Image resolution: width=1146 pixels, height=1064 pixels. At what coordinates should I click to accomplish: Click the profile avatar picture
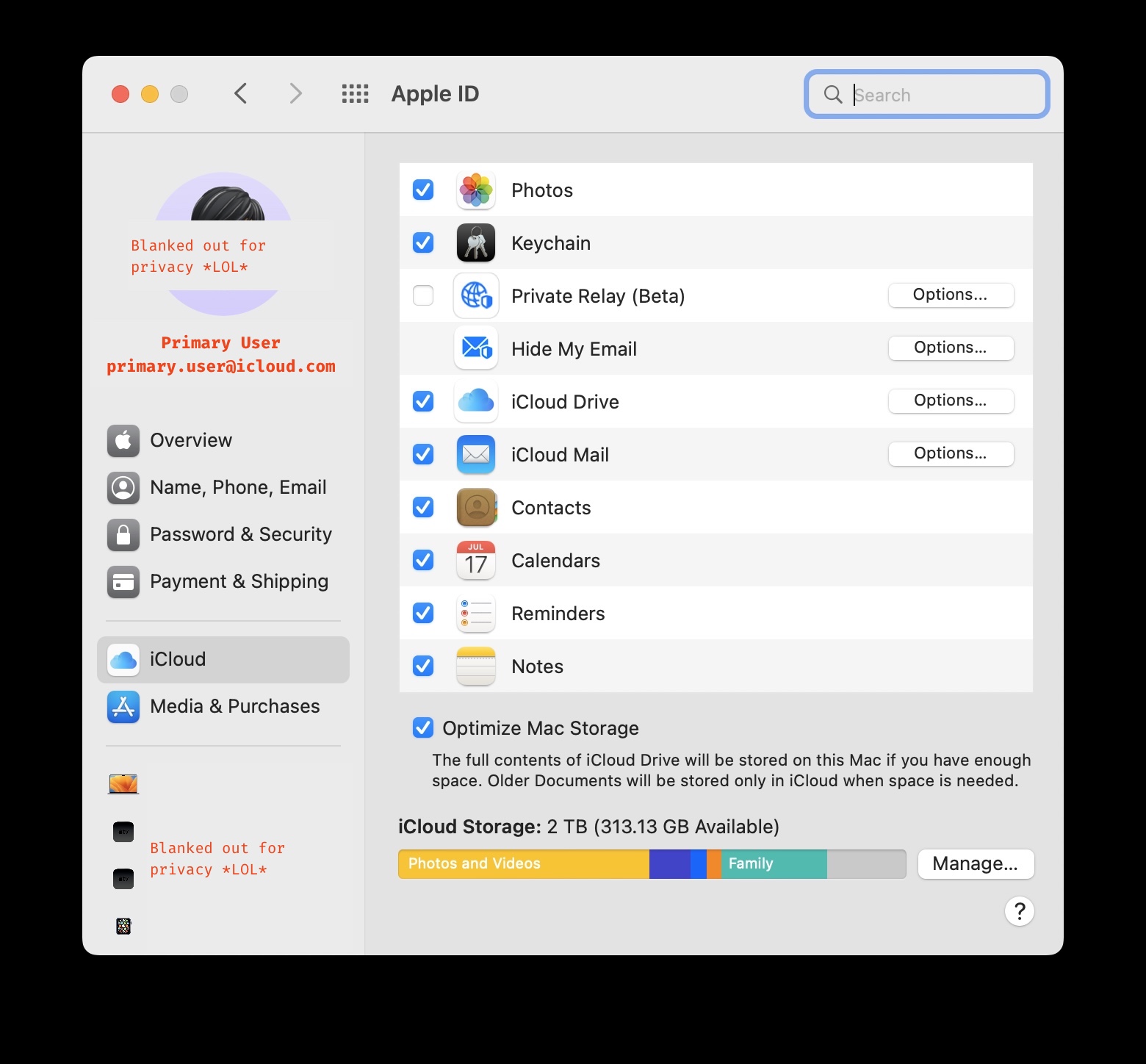point(223,244)
